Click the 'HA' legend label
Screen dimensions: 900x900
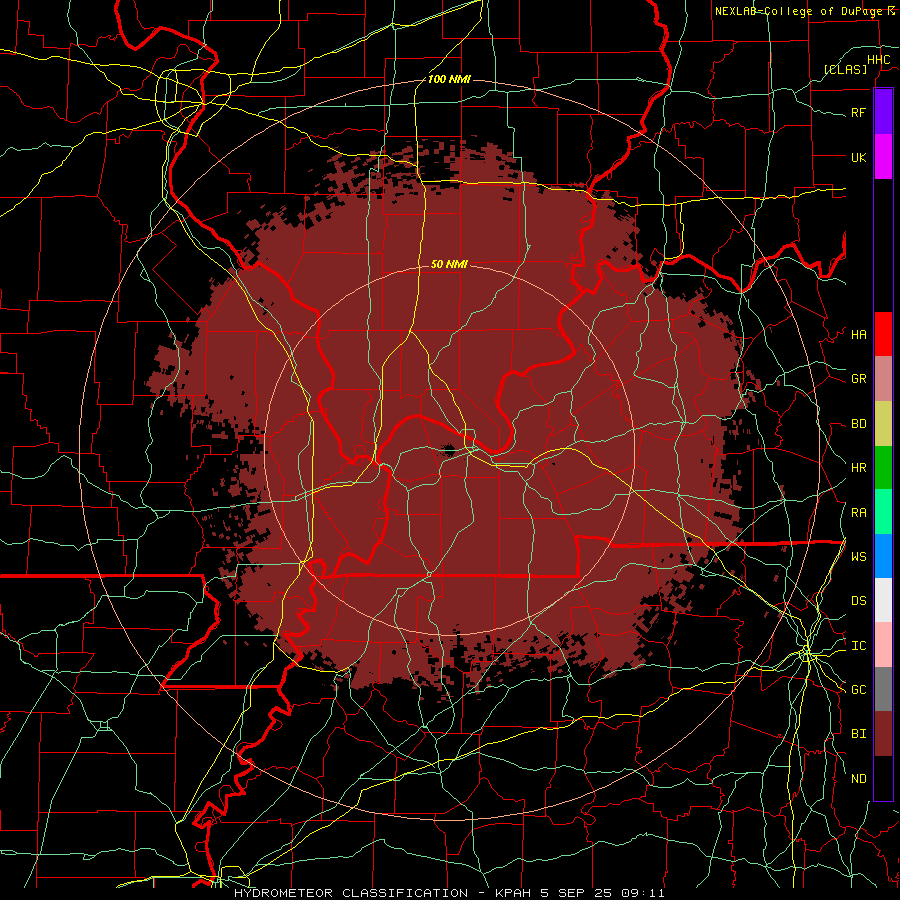tap(858, 335)
